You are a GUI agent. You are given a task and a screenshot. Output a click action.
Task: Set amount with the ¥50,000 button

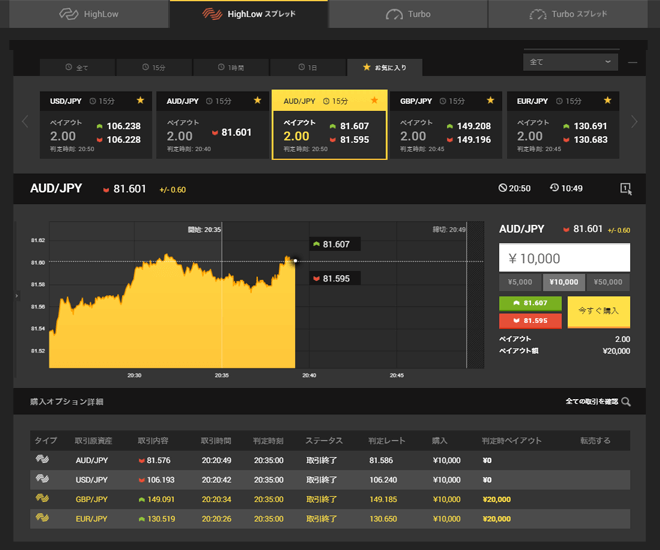(608, 282)
